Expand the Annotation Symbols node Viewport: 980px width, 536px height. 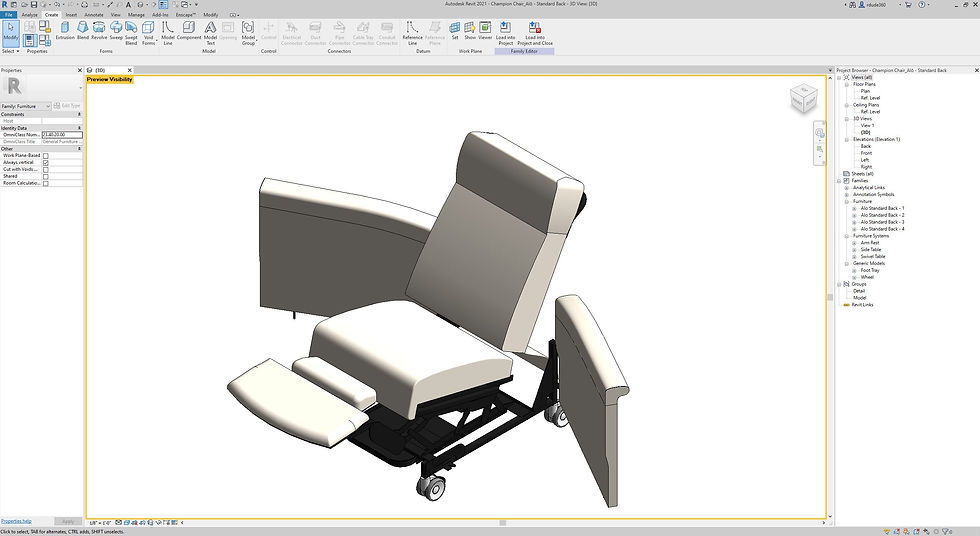847,195
